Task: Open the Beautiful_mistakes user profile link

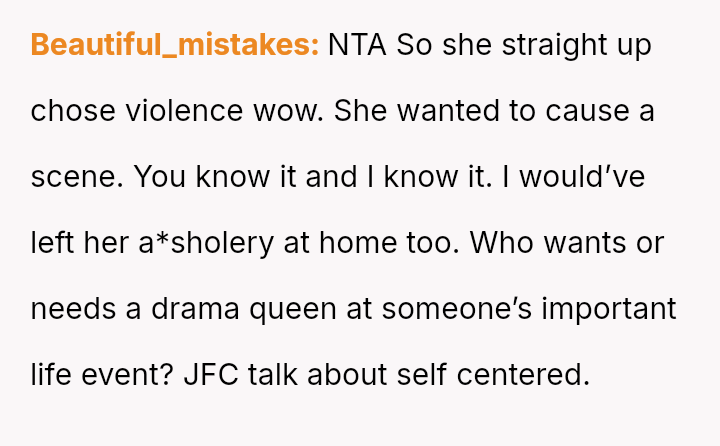Action: [x=175, y=45]
